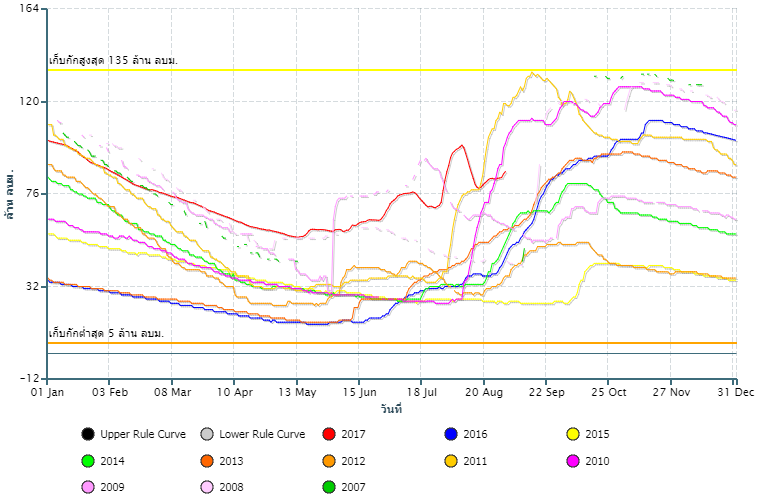
Task: Click the pink 2009 legend circle
Action: [x=88, y=487]
